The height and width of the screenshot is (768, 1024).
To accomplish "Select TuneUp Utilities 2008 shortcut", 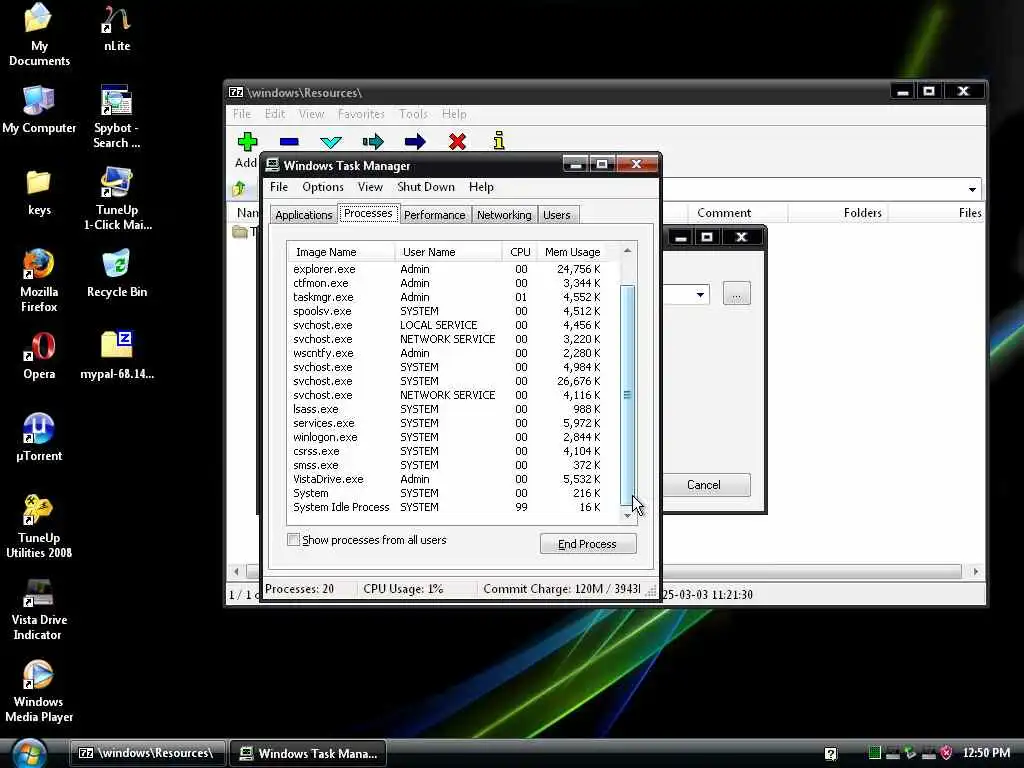I will pos(39,527).
